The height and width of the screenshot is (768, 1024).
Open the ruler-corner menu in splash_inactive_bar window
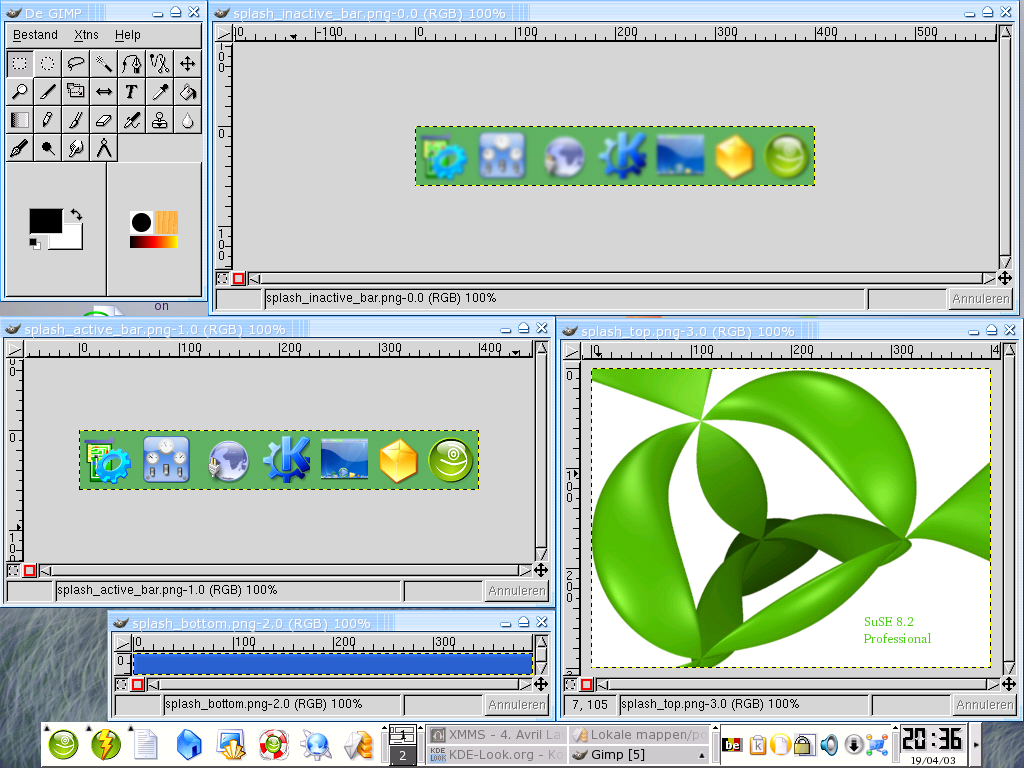[x=224, y=33]
